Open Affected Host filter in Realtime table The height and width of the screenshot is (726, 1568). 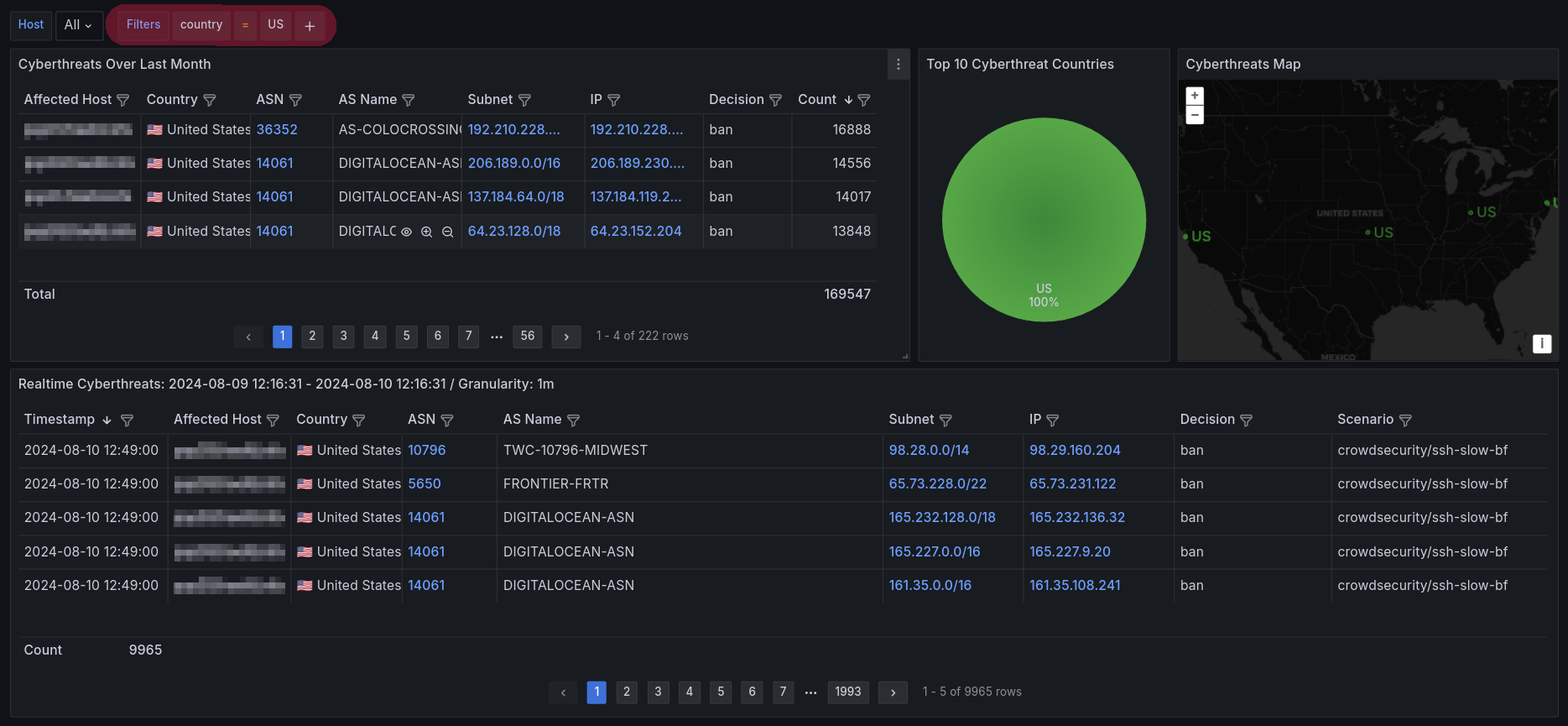[273, 420]
